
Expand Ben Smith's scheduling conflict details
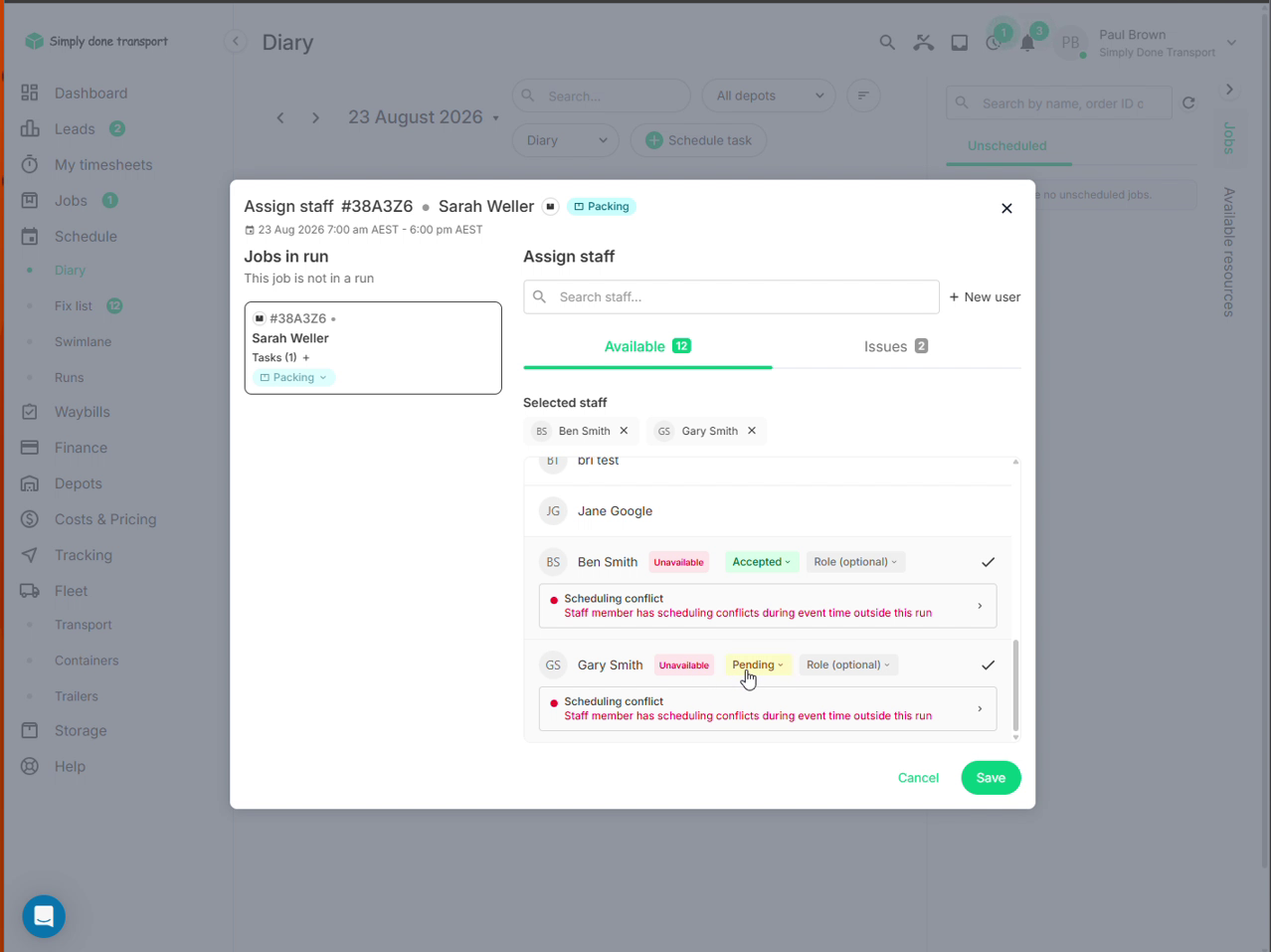click(x=768, y=606)
